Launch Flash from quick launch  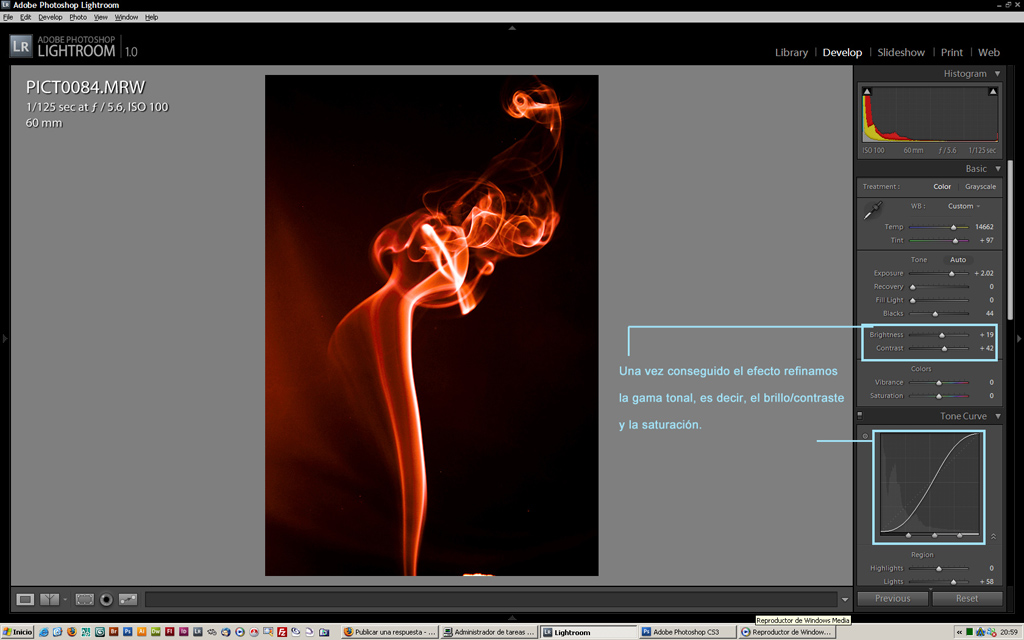click(x=170, y=632)
